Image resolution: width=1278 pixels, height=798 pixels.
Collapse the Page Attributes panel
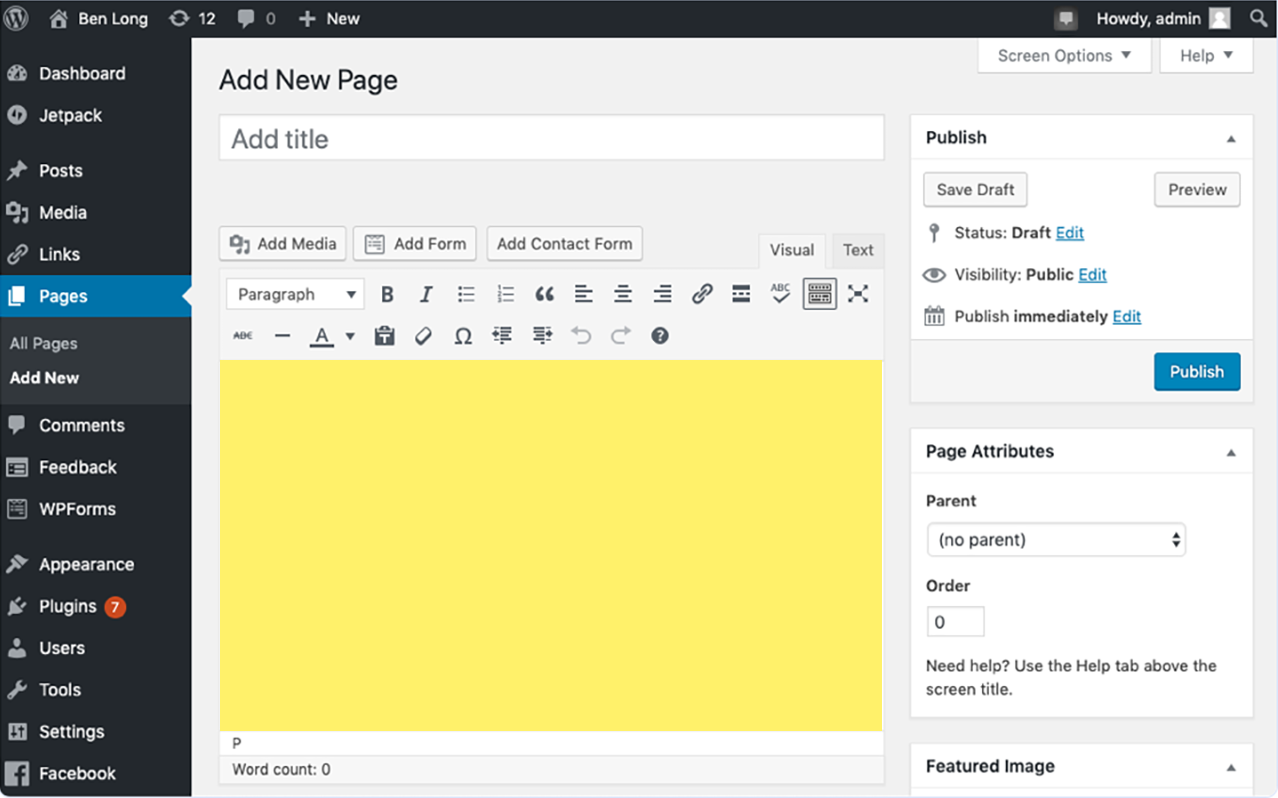coord(1231,453)
